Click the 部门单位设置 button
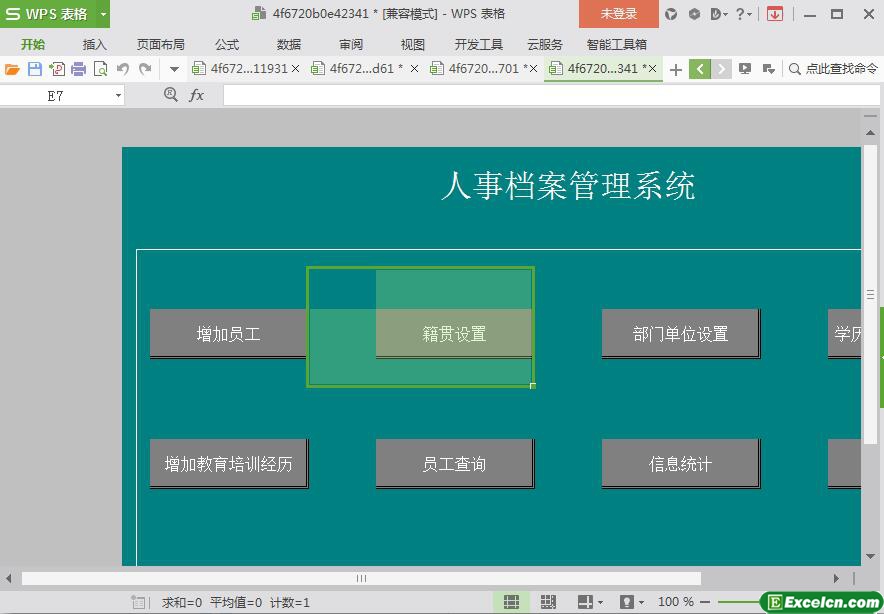Viewport: 884px width, 614px height. pos(680,334)
